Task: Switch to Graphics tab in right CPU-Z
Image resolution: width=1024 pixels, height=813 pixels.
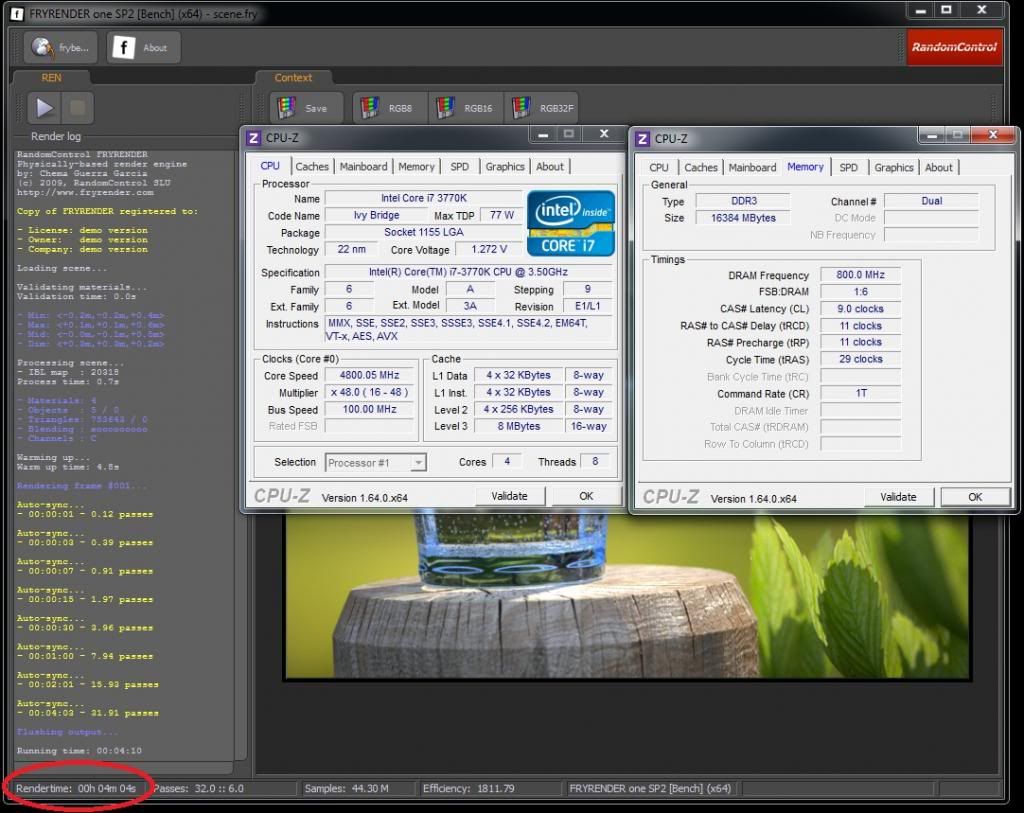Action: pyautogui.click(x=893, y=168)
